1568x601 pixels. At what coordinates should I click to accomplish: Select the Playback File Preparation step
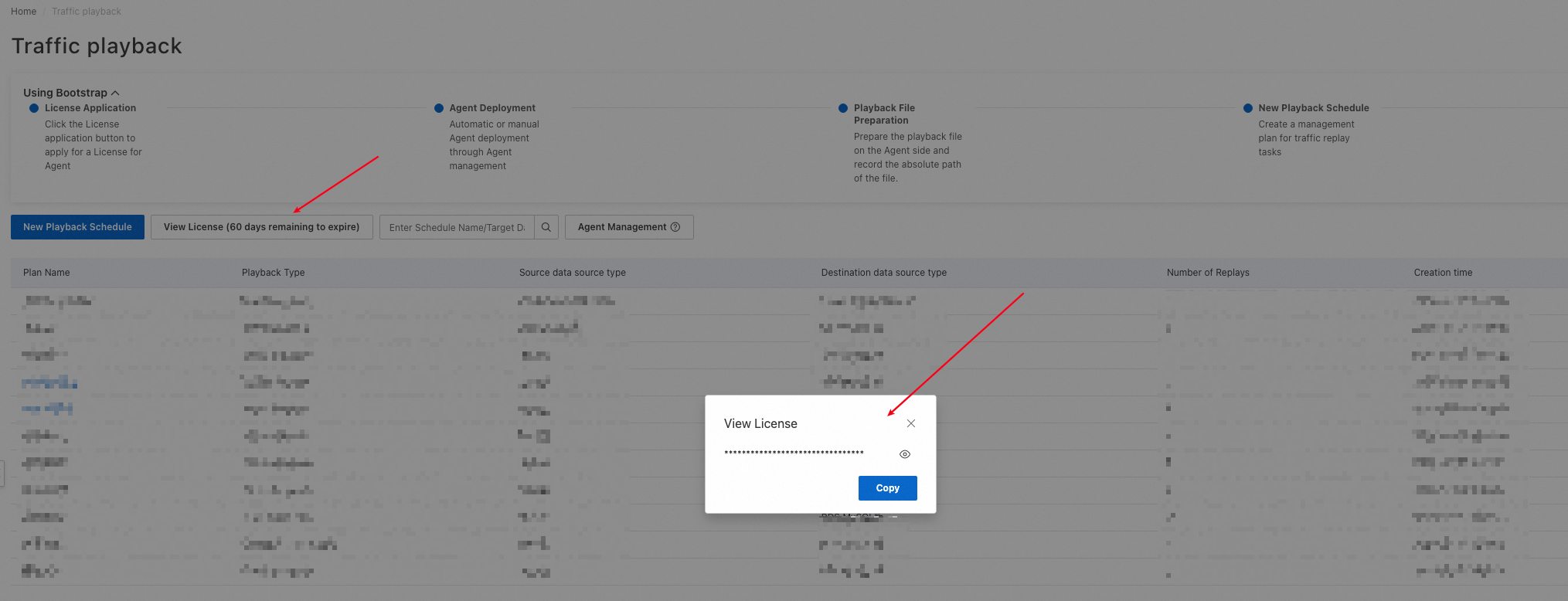click(x=884, y=114)
